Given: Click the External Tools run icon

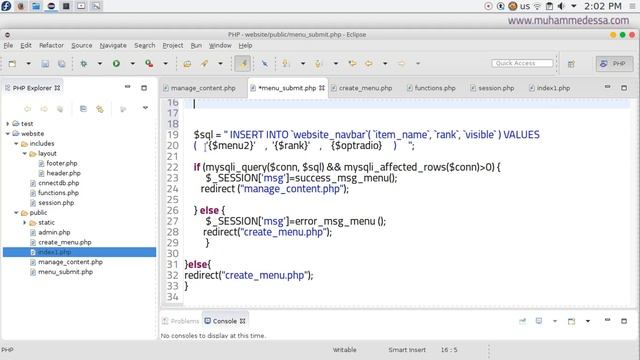Looking at the screenshot, I should coord(149,64).
